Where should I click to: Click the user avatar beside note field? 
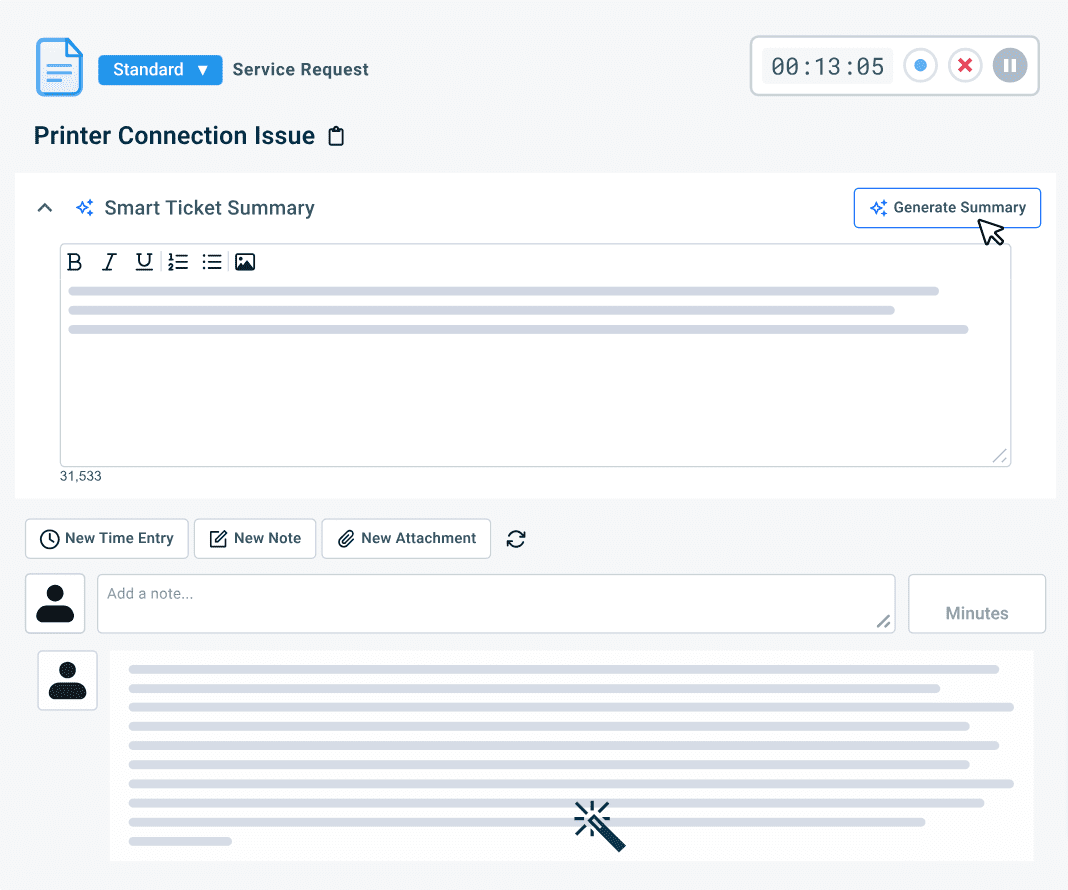55,603
